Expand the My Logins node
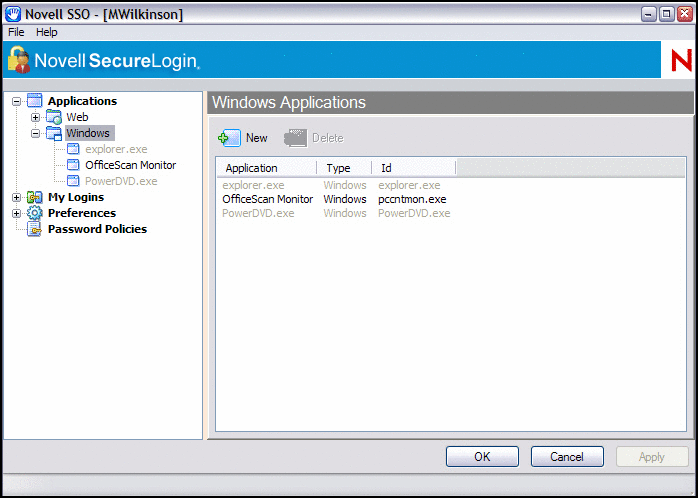 (16, 198)
